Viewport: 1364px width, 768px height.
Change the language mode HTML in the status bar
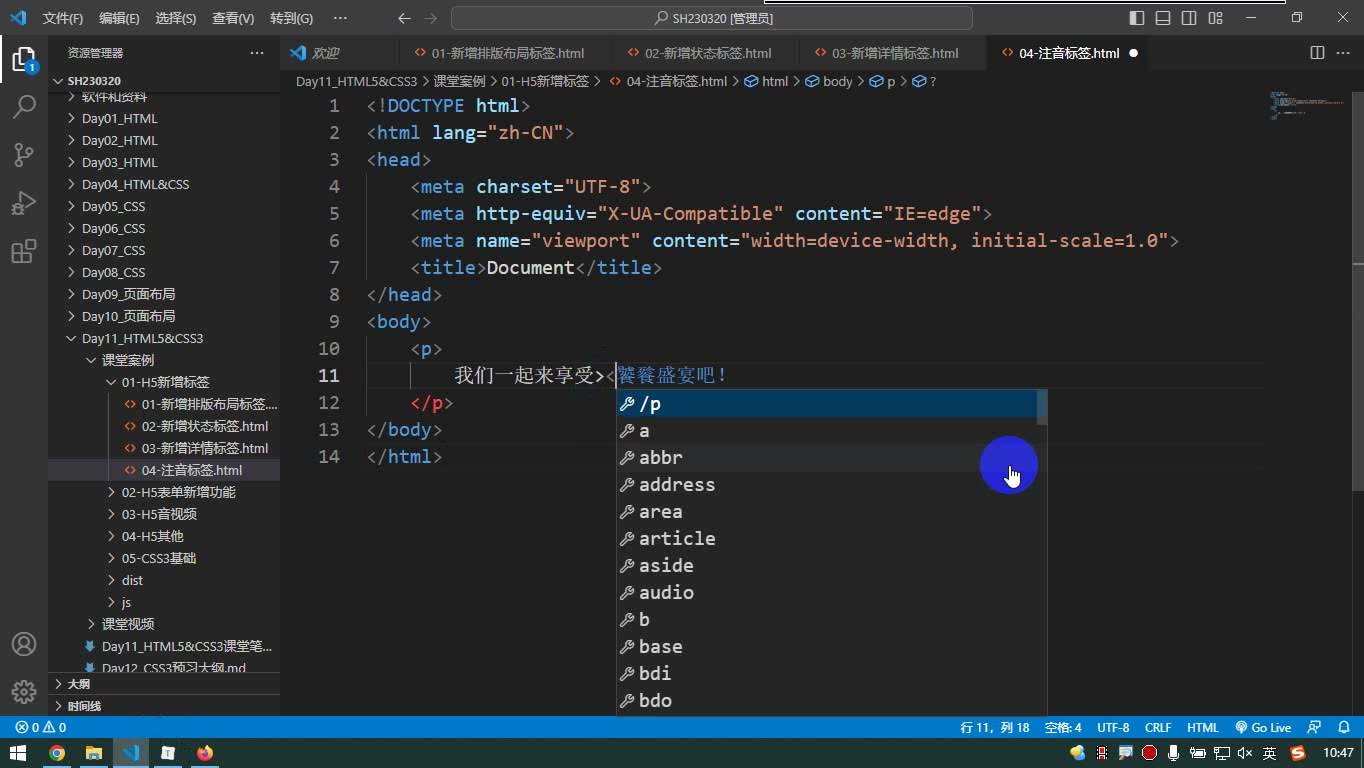[1203, 728]
